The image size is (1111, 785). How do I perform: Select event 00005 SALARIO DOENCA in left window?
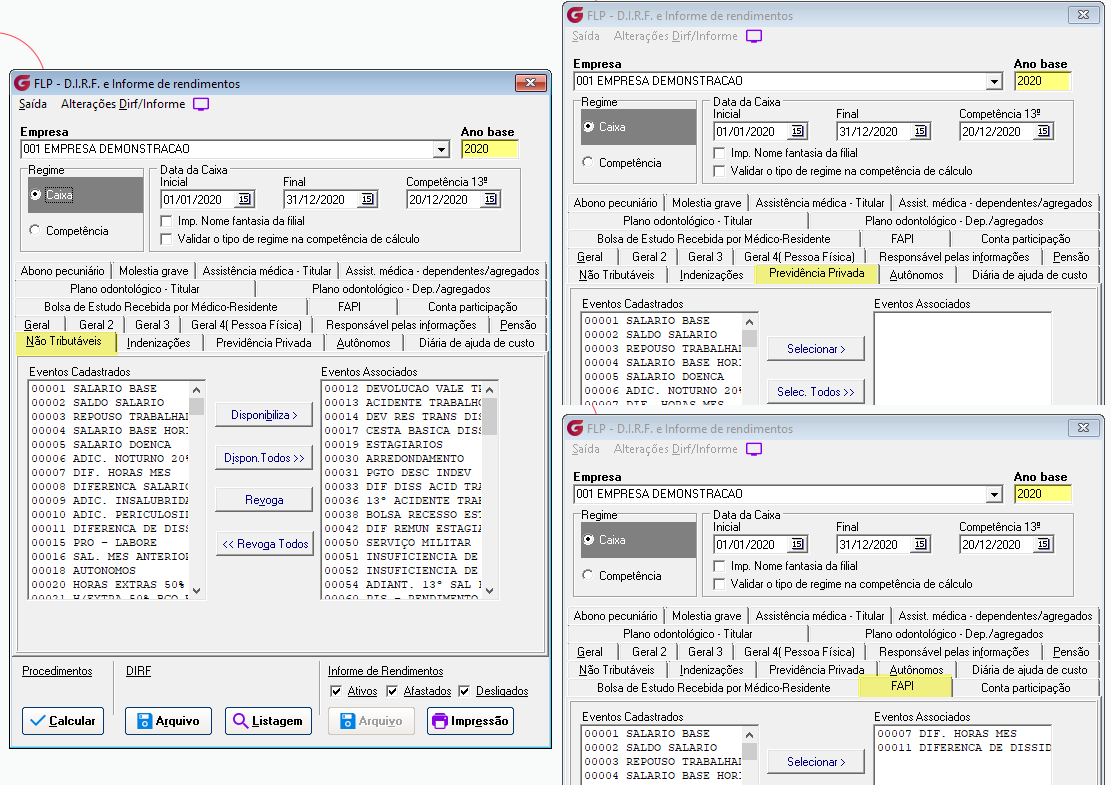point(109,445)
